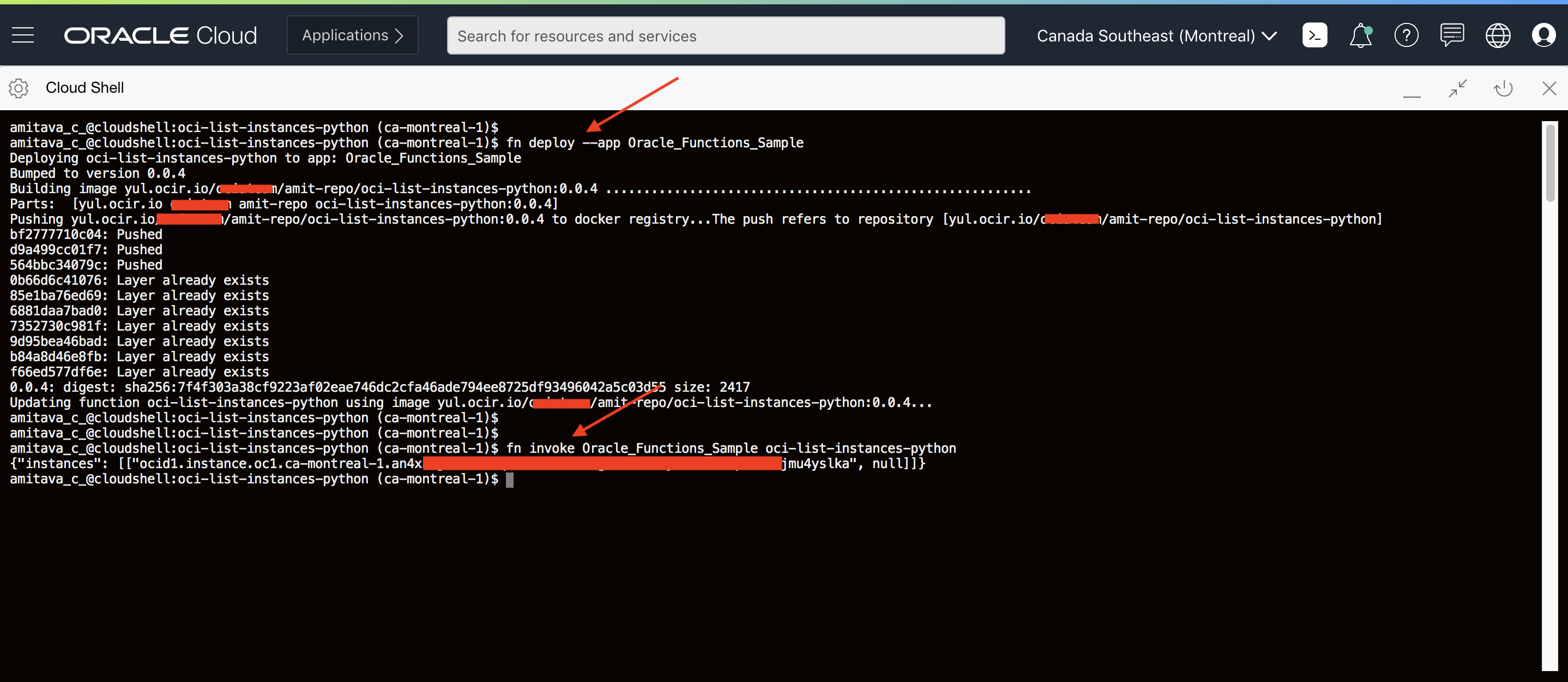Click the terminal prompt cursor line
The image size is (1568, 682).
tap(510, 480)
